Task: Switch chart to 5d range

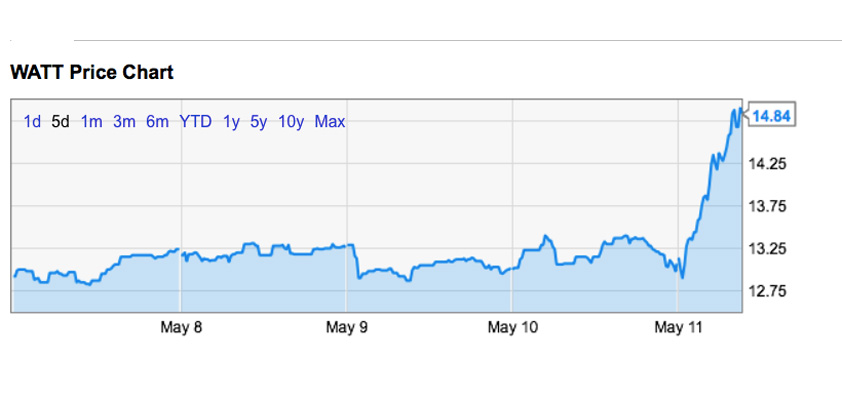Action: (x=60, y=122)
